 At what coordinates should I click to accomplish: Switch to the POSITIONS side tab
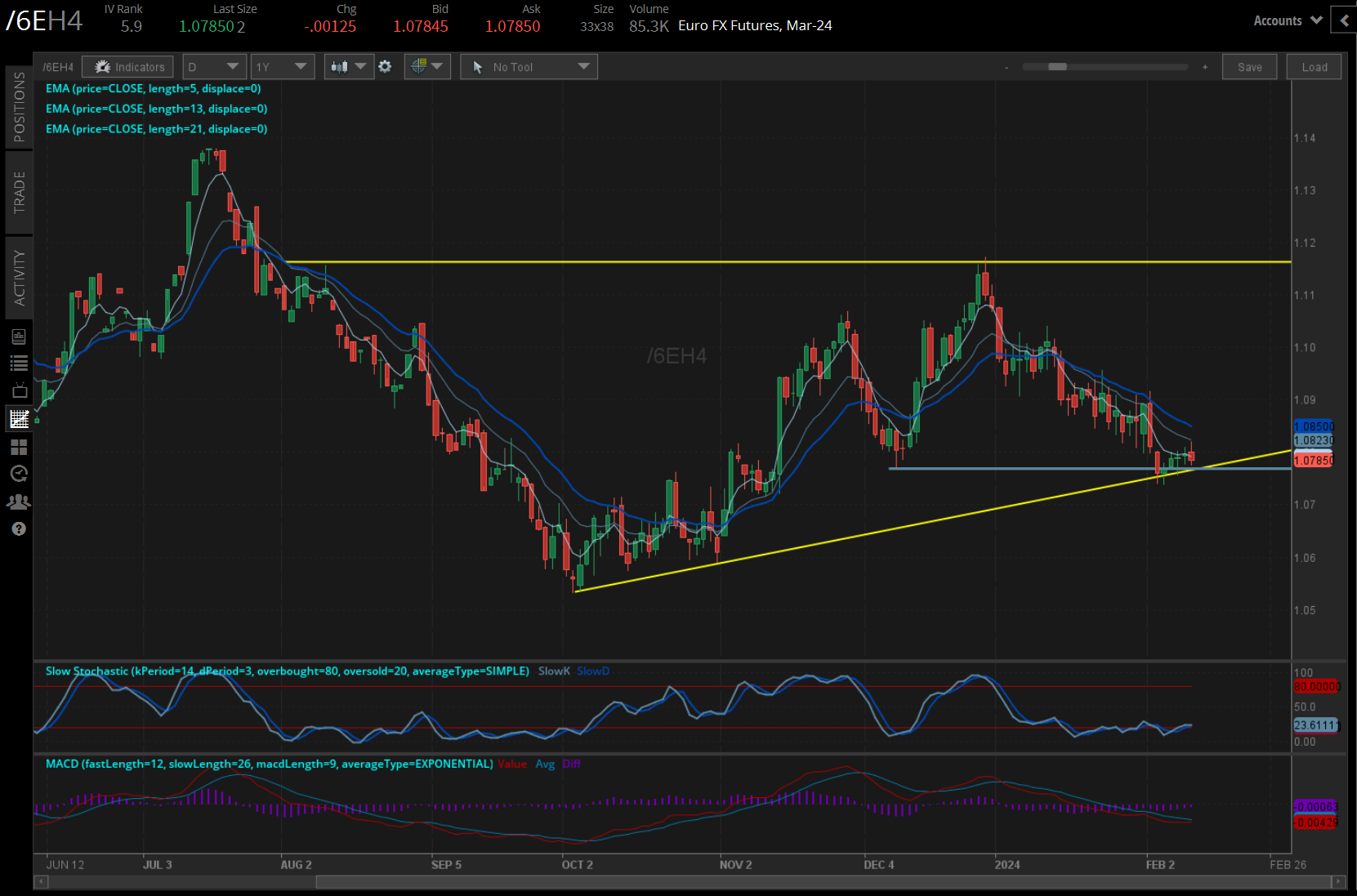point(19,107)
